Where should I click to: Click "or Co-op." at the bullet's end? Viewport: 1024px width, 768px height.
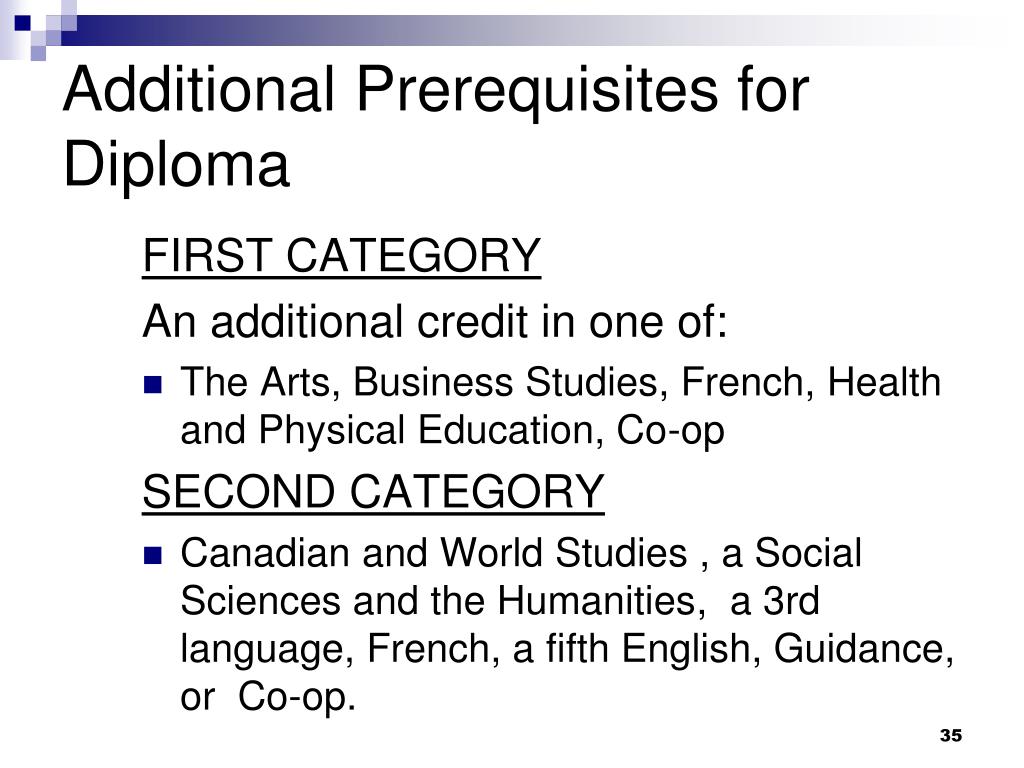click(x=268, y=697)
